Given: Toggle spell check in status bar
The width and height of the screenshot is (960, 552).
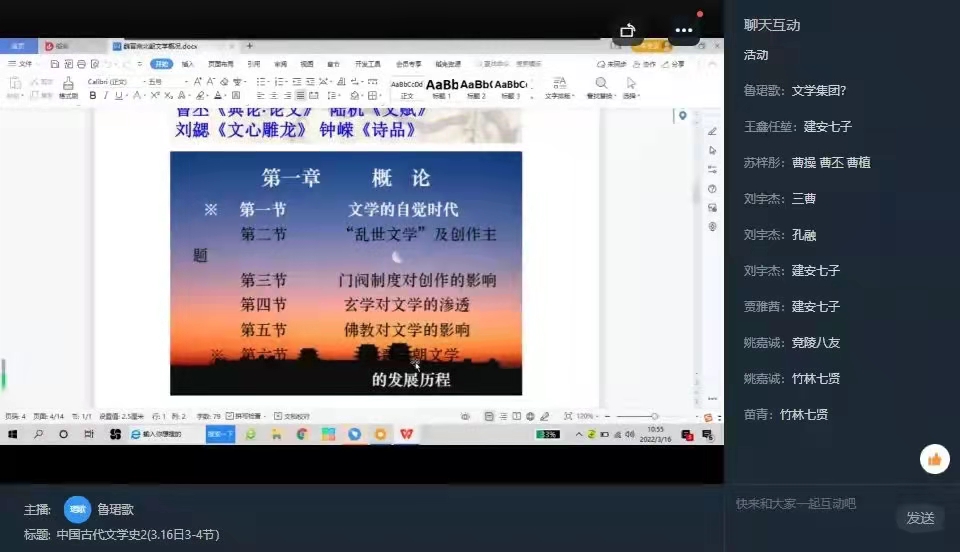Looking at the screenshot, I should coord(242,416).
